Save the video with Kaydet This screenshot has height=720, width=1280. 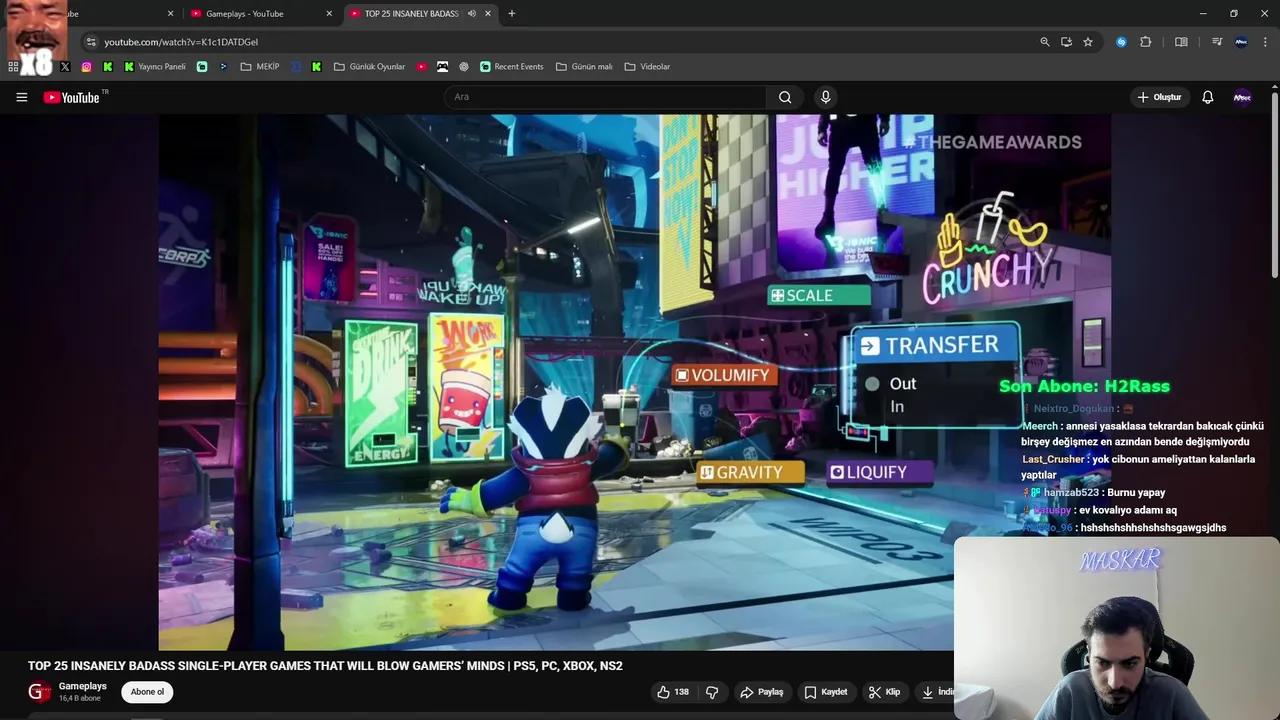[x=826, y=692]
